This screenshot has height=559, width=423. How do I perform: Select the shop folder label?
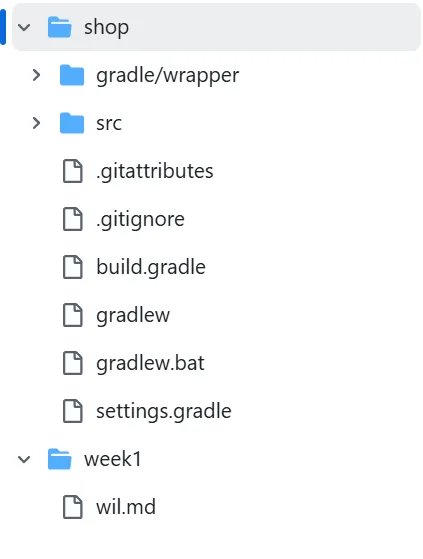pos(106,28)
